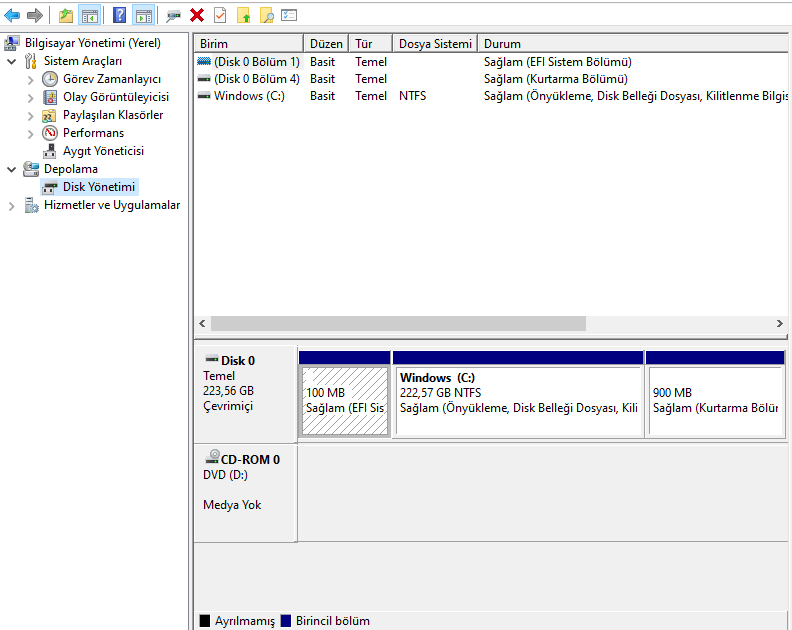Click the yellow page with magnifier icon
The width and height of the screenshot is (792, 630).
266,16
